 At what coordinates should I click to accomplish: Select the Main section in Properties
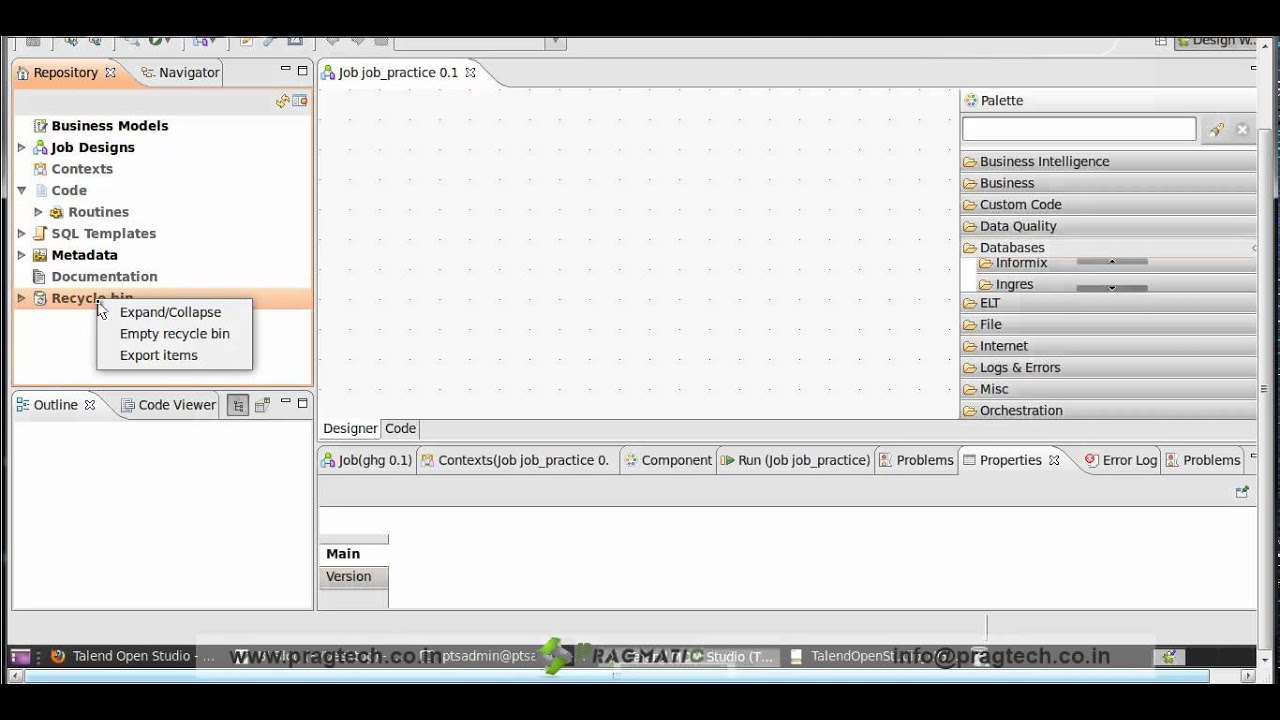pos(353,554)
